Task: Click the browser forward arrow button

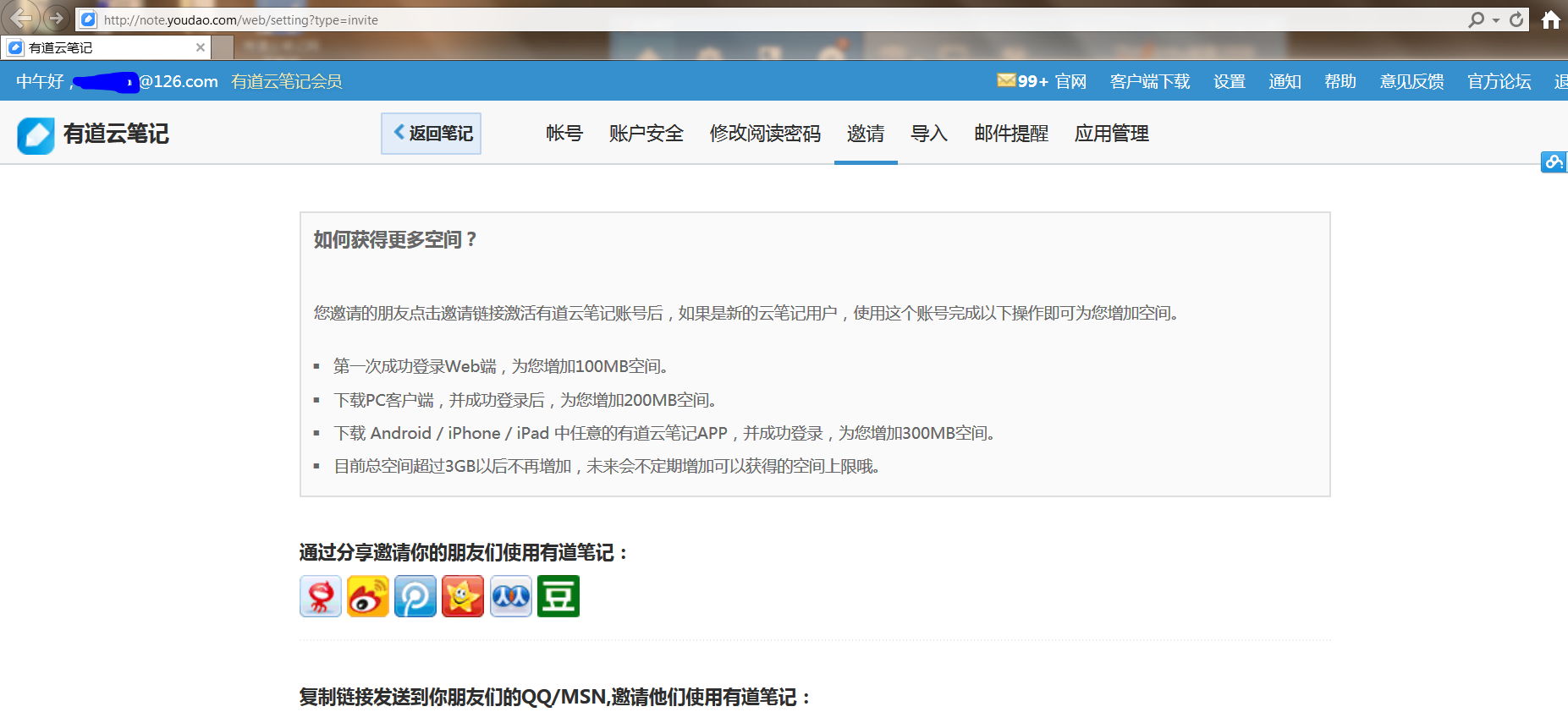Action: [56, 18]
